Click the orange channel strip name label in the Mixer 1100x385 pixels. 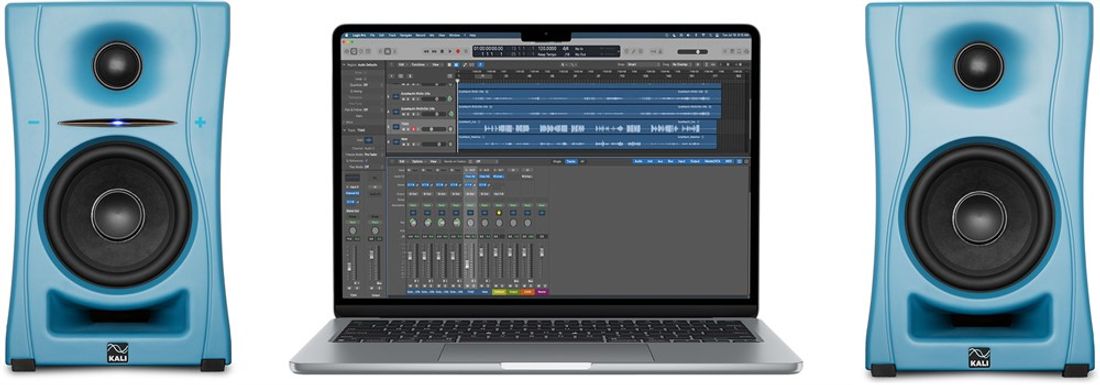coord(528,292)
